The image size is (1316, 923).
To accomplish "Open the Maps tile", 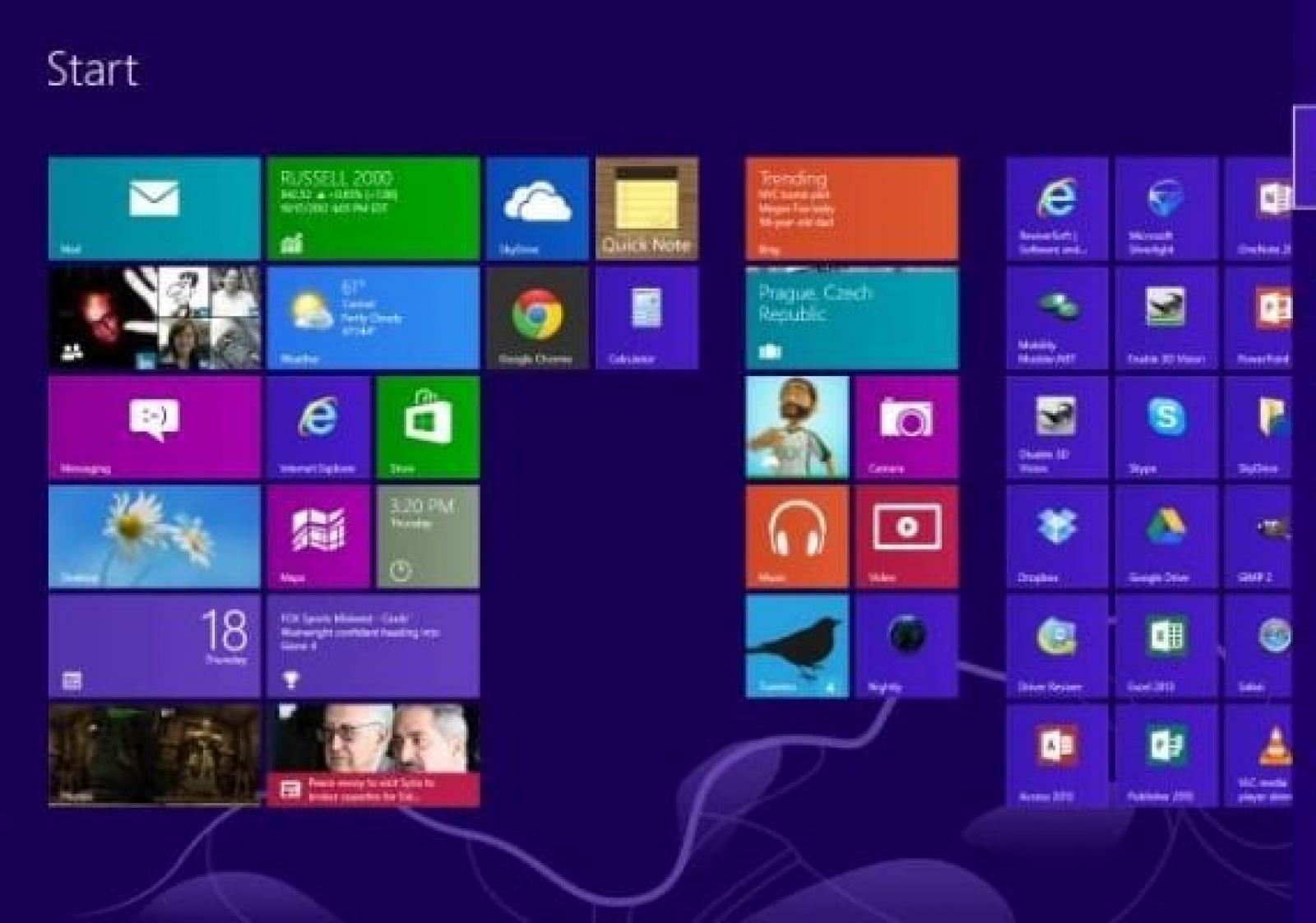I will coord(317,536).
